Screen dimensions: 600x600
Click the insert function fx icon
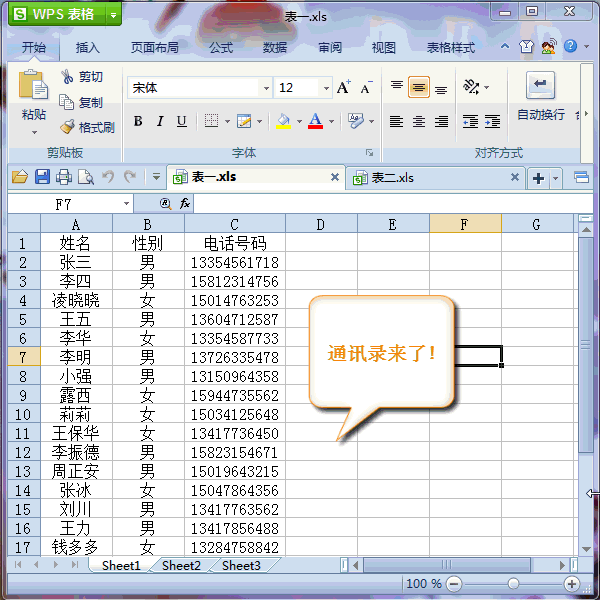click(185, 203)
